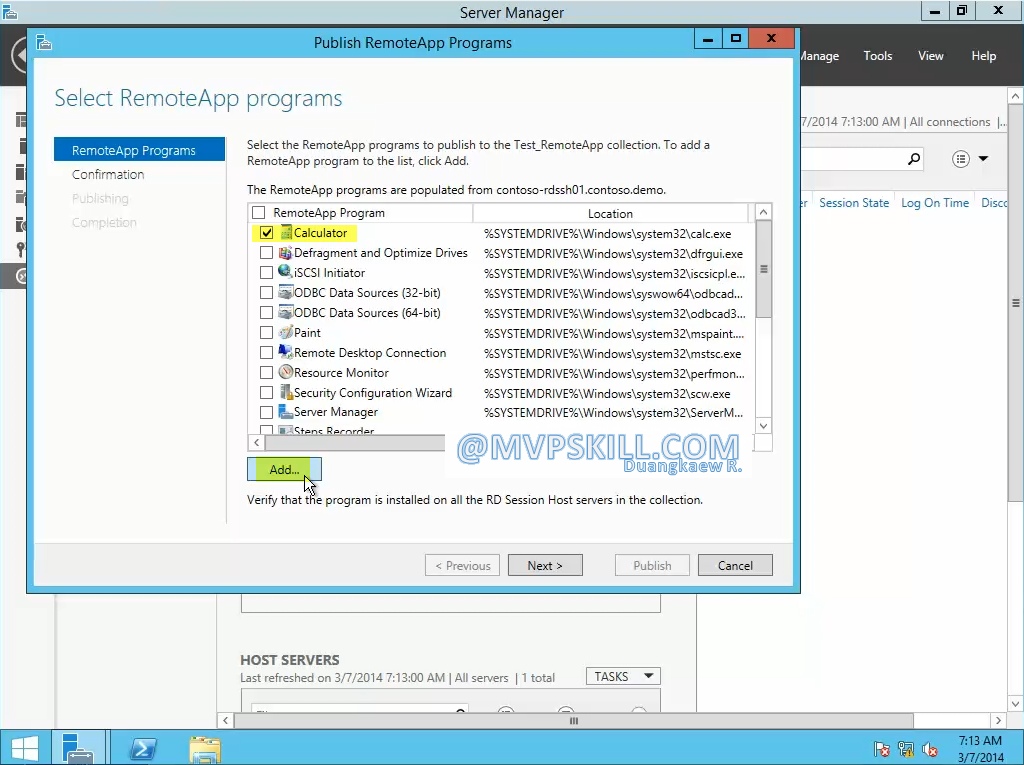Click the Next > button
This screenshot has height=765, width=1024.
(x=544, y=566)
